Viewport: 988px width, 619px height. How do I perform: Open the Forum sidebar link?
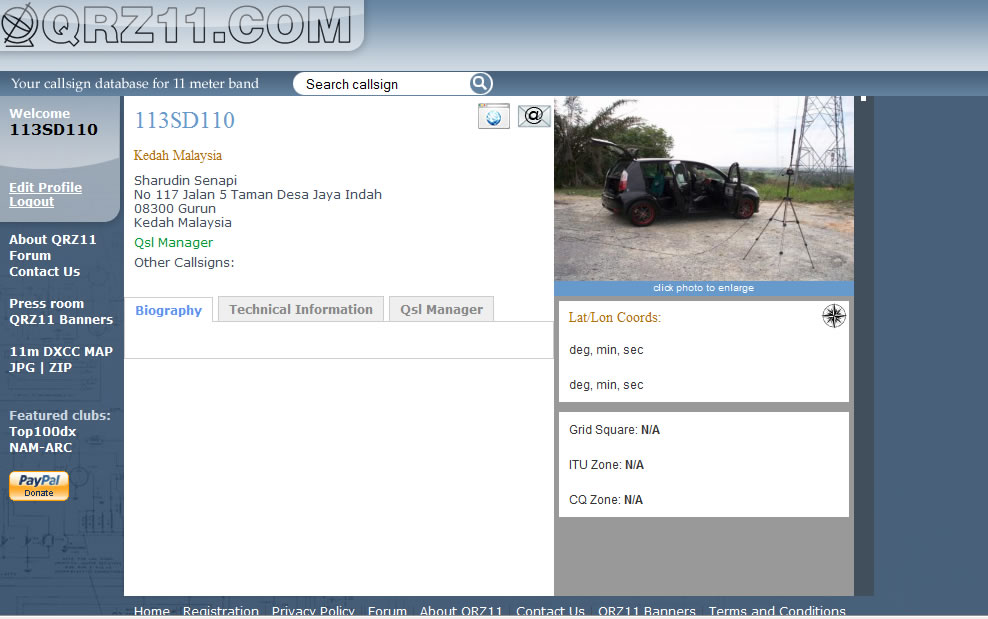pyautogui.click(x=30, y=256)
